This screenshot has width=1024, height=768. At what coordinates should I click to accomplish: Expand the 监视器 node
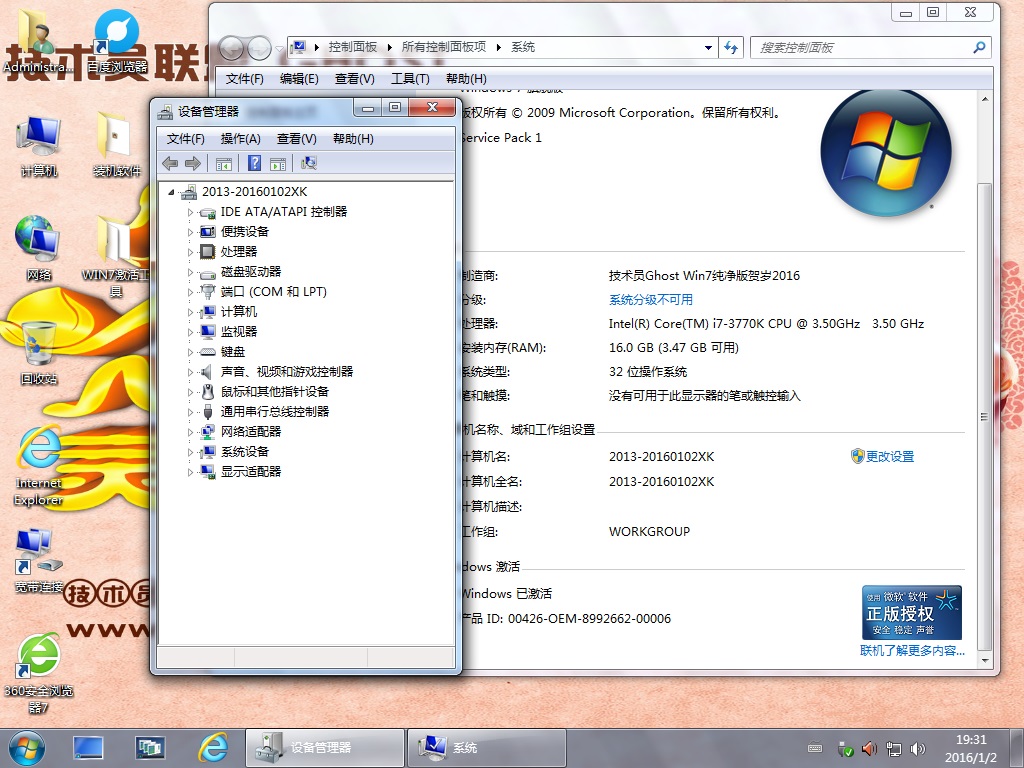(x=190, y=332)
